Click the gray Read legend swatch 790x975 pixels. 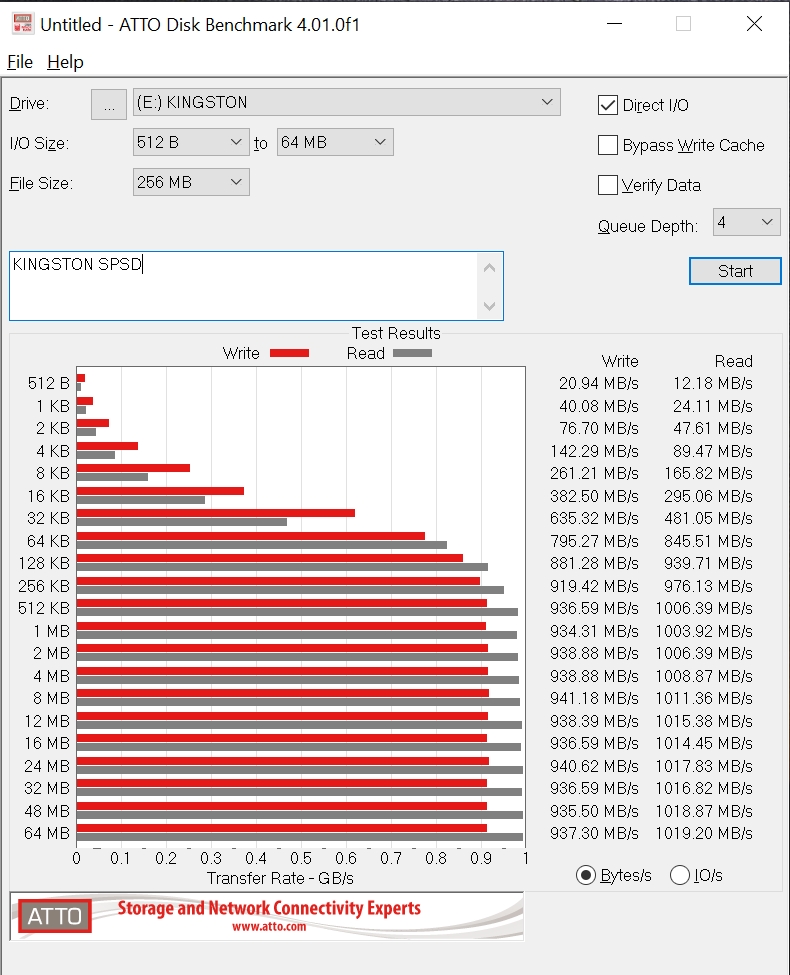(x=412, y=353)
